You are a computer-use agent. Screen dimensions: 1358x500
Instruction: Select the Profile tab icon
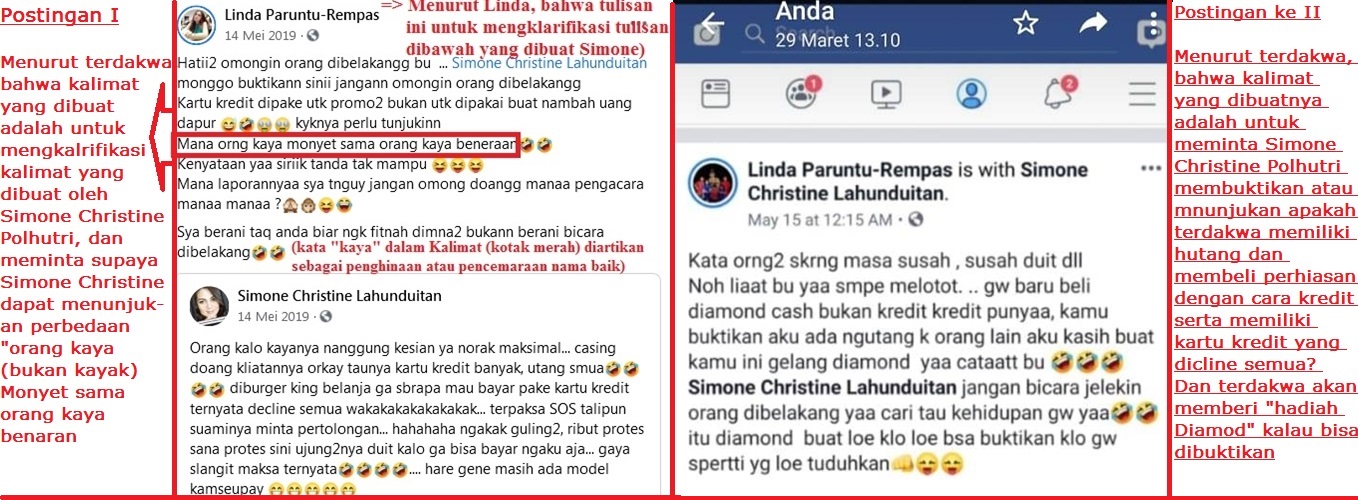pos(970,94)
